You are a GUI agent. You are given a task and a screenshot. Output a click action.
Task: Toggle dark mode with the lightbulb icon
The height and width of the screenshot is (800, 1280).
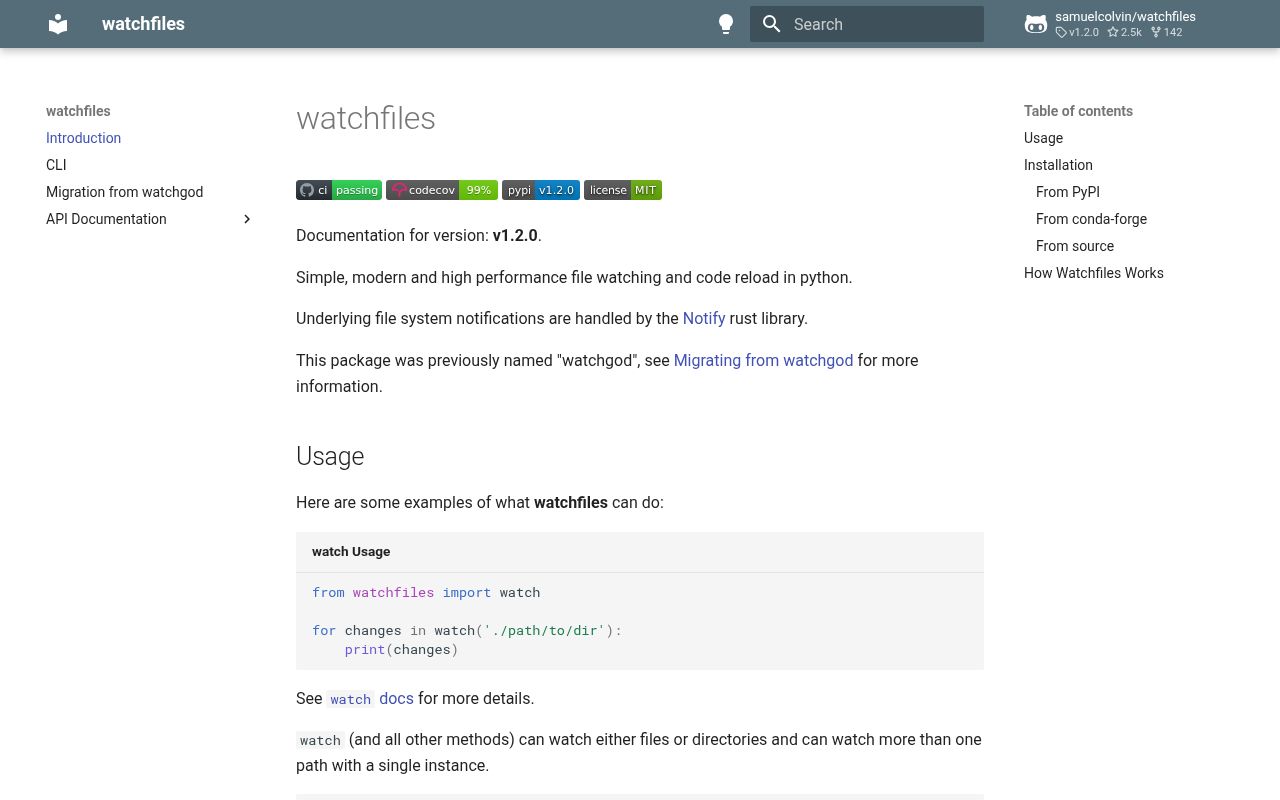click(726, 24)
